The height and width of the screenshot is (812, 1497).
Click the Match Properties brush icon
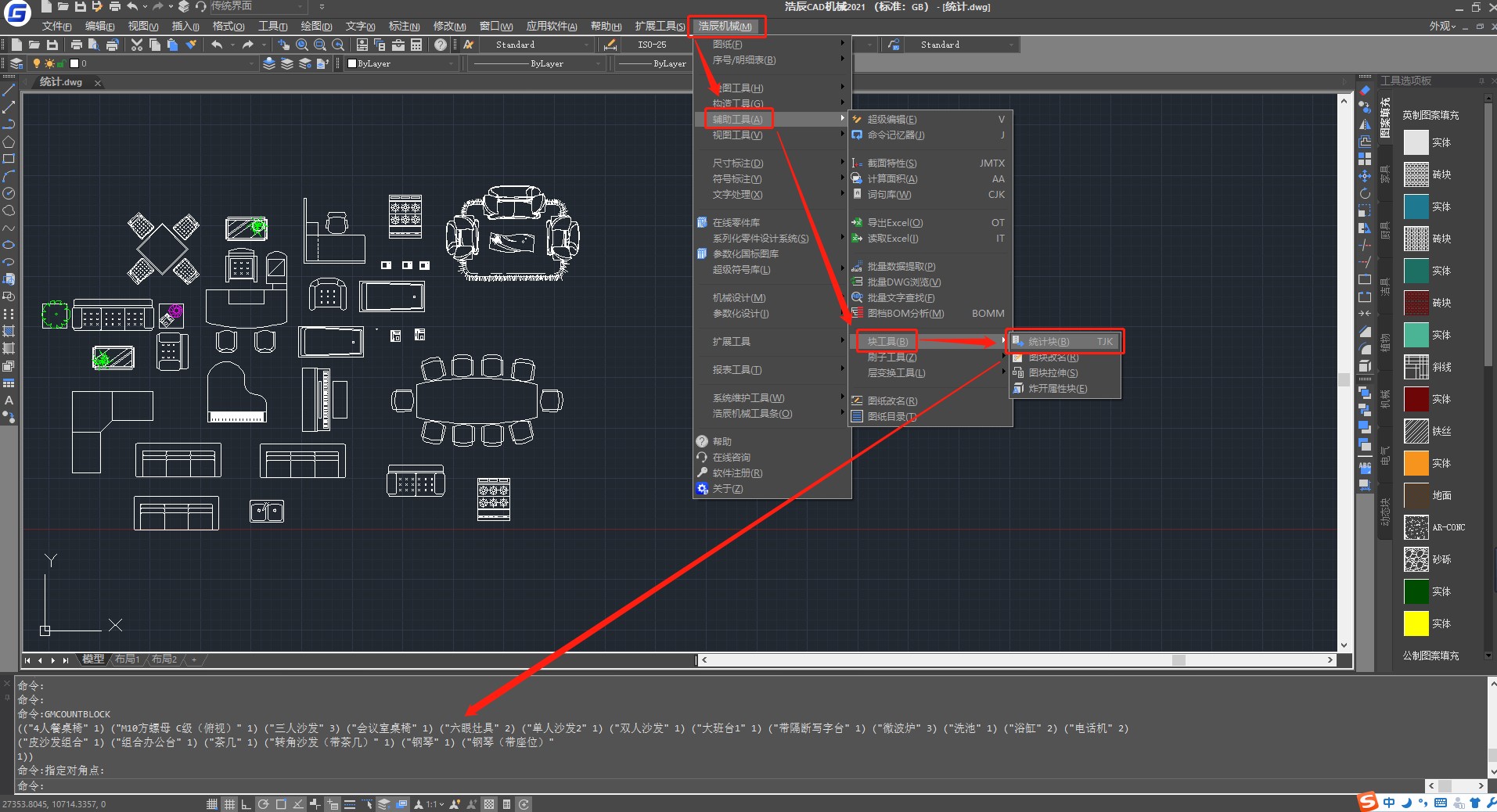191,45
